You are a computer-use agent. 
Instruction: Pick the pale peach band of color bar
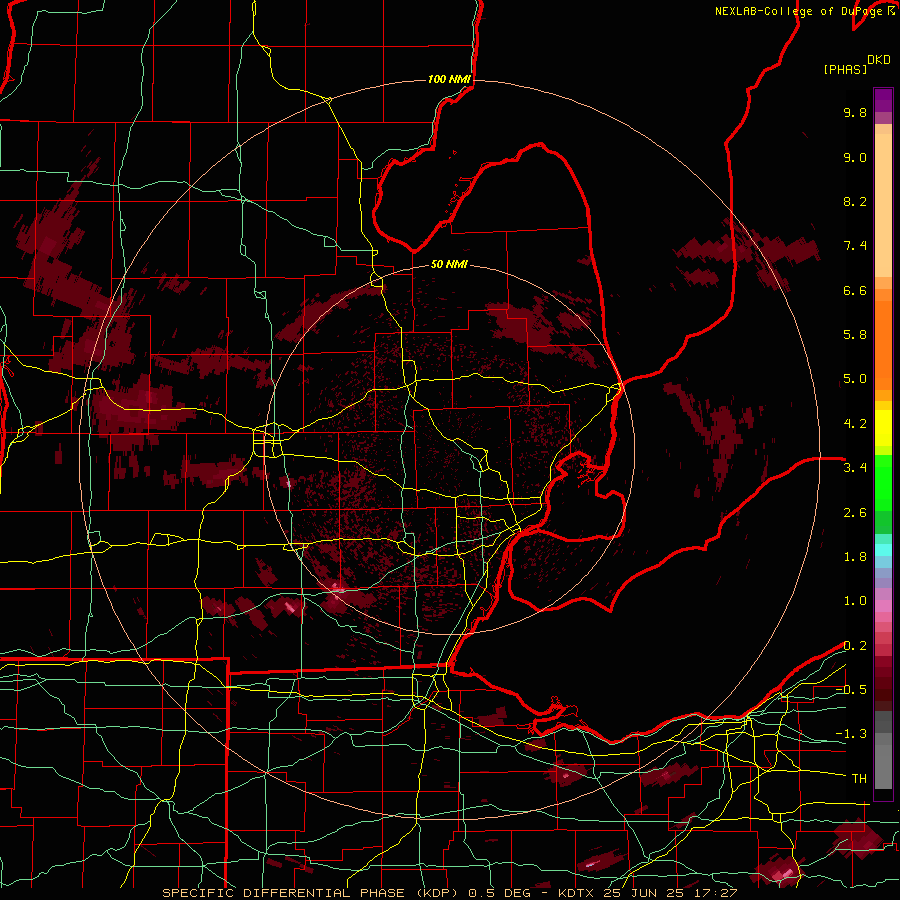[883, 205]
